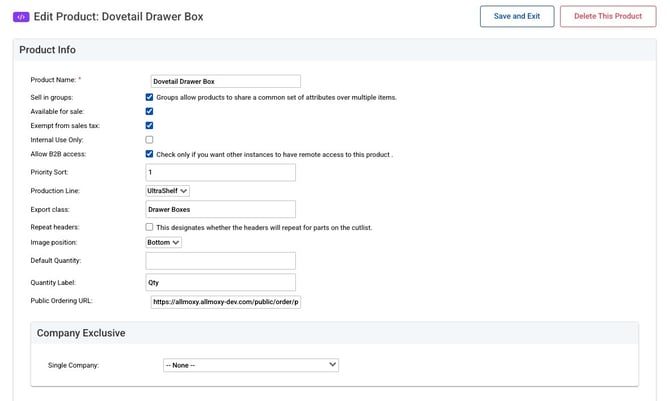
Task: Open the Production Line UltraShelf dropdown
Action: (167, 190)
